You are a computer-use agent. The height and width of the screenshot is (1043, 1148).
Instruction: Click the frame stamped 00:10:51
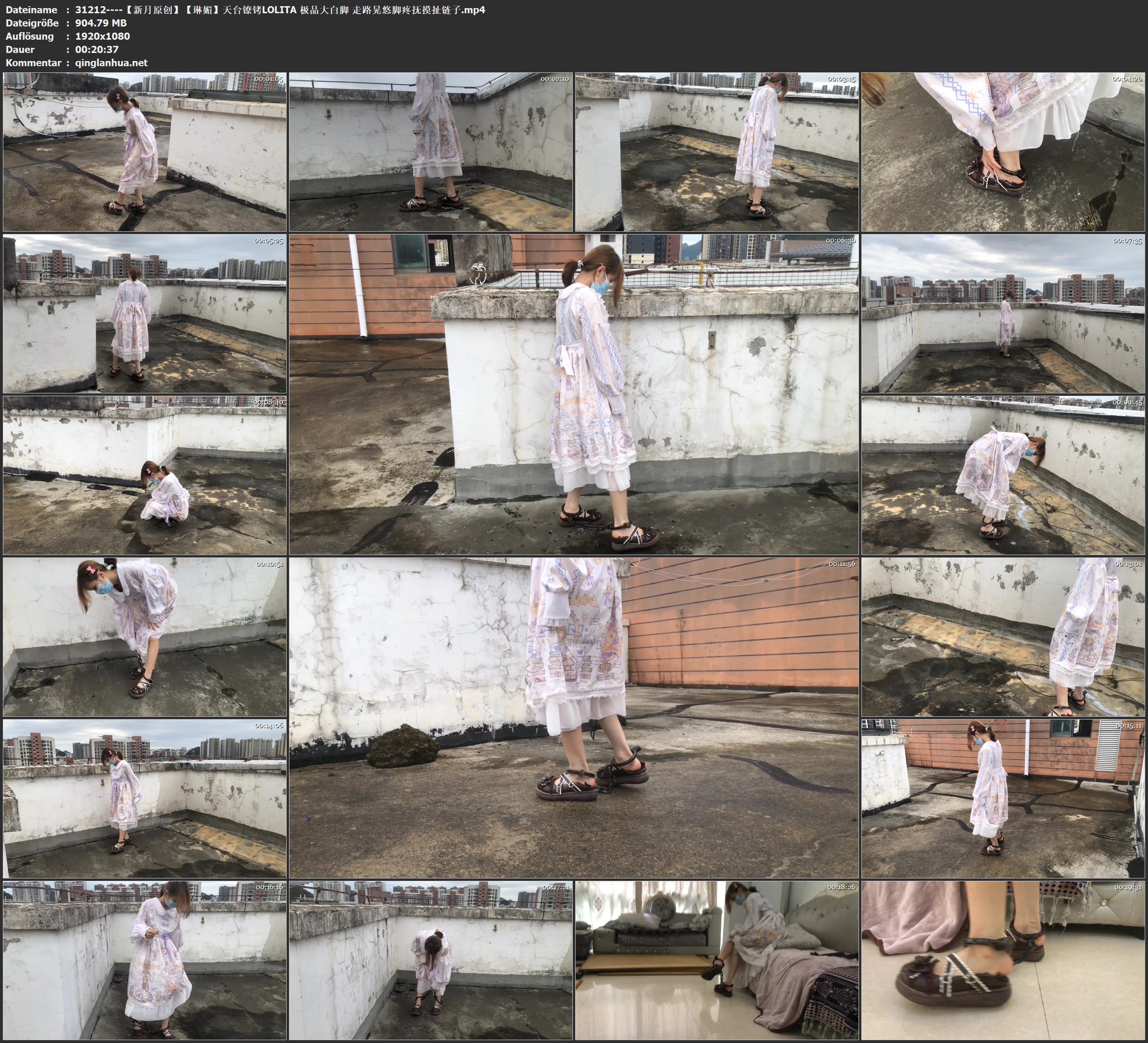(x=145, y=636)
